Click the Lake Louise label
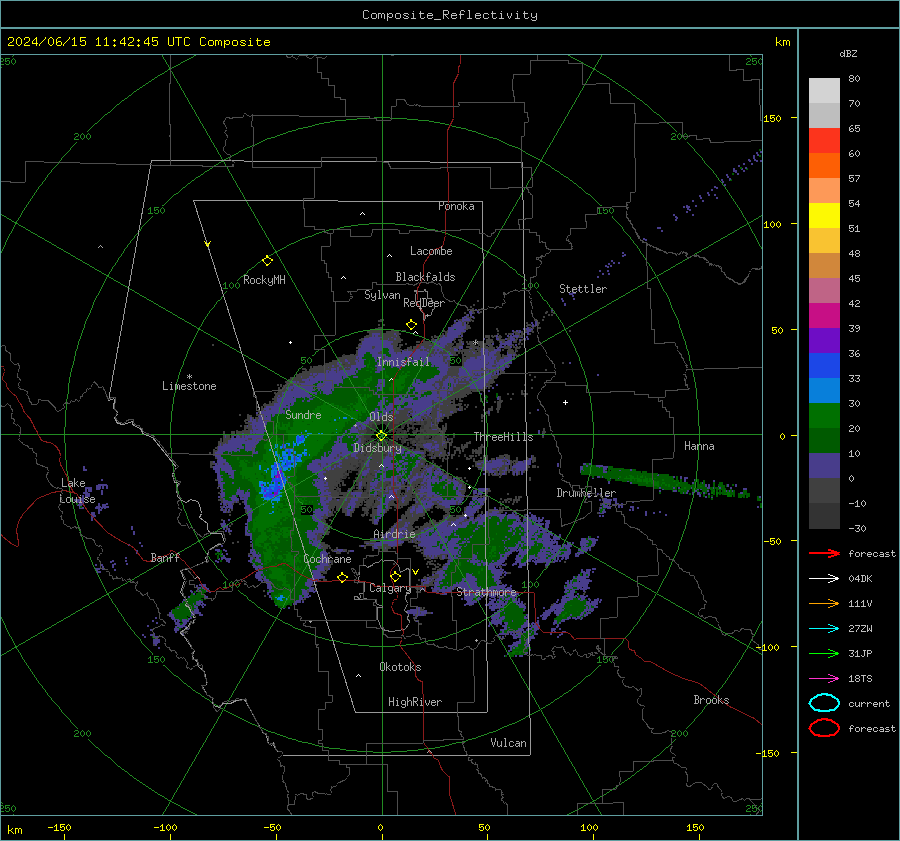Screen dimensions: 900x841 pyautogui.click(x=77, y=491)
